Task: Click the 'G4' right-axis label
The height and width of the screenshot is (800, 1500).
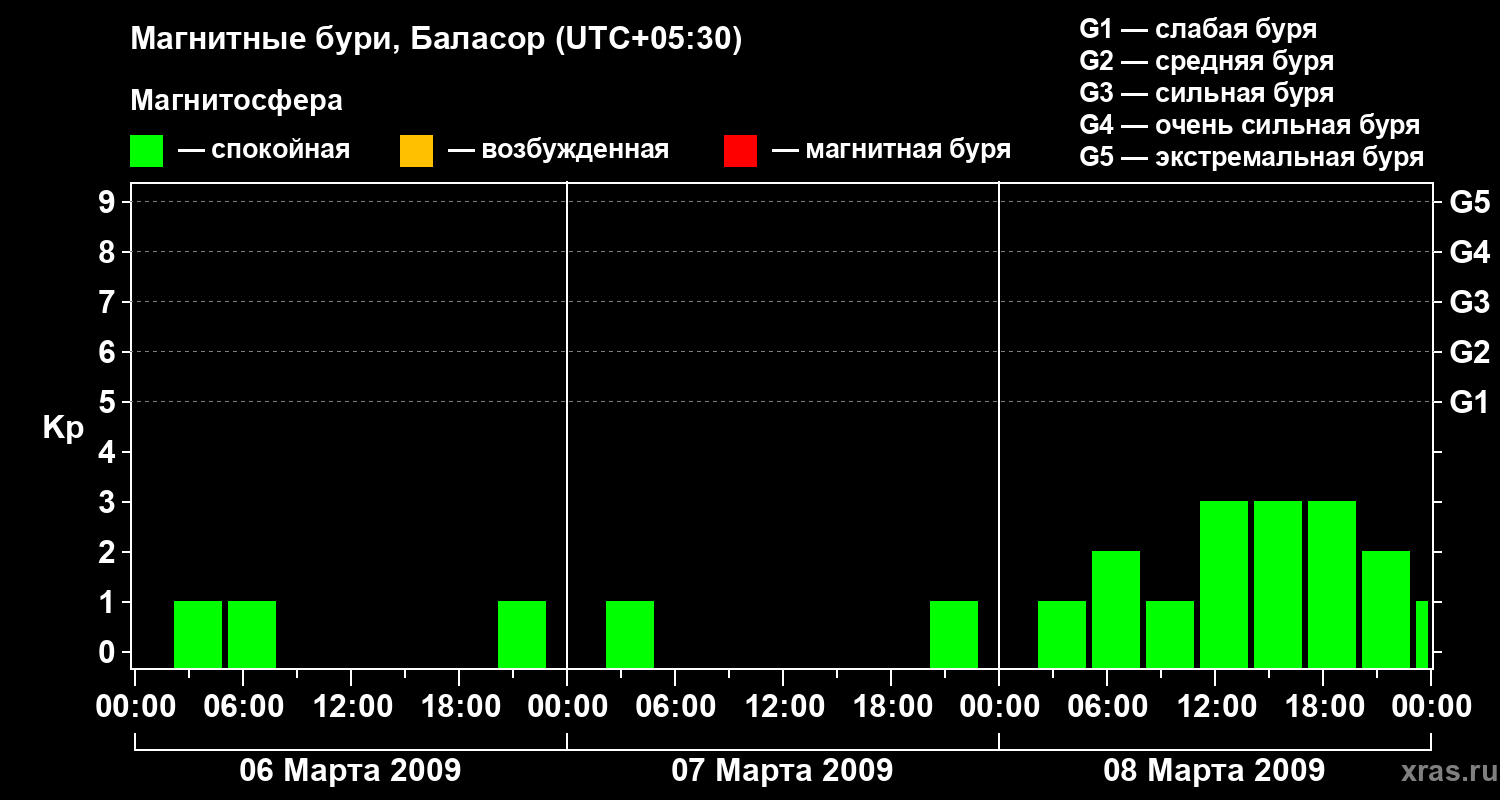Action: click(1470, 252)
